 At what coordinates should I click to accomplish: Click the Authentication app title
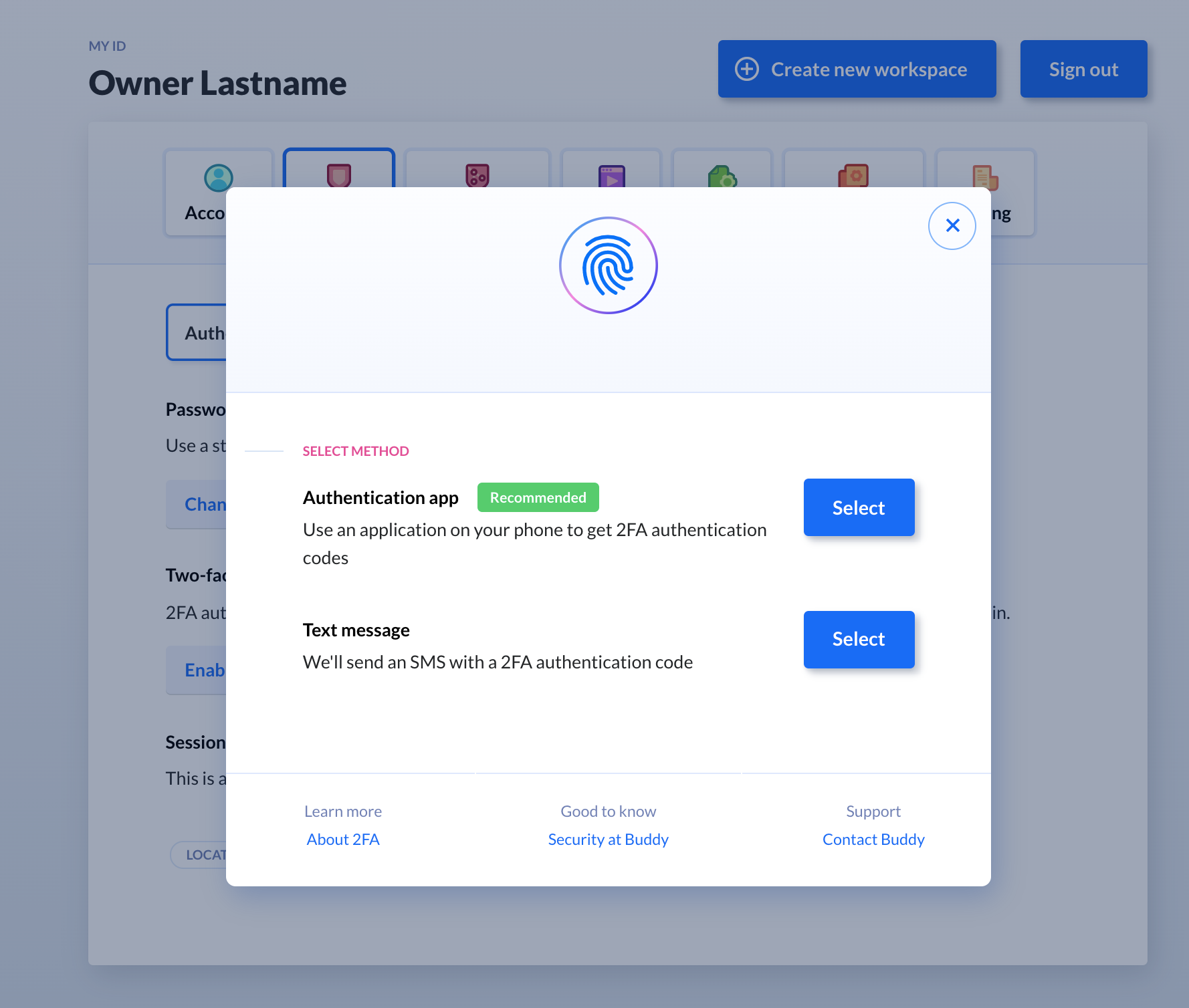[381, 498]
